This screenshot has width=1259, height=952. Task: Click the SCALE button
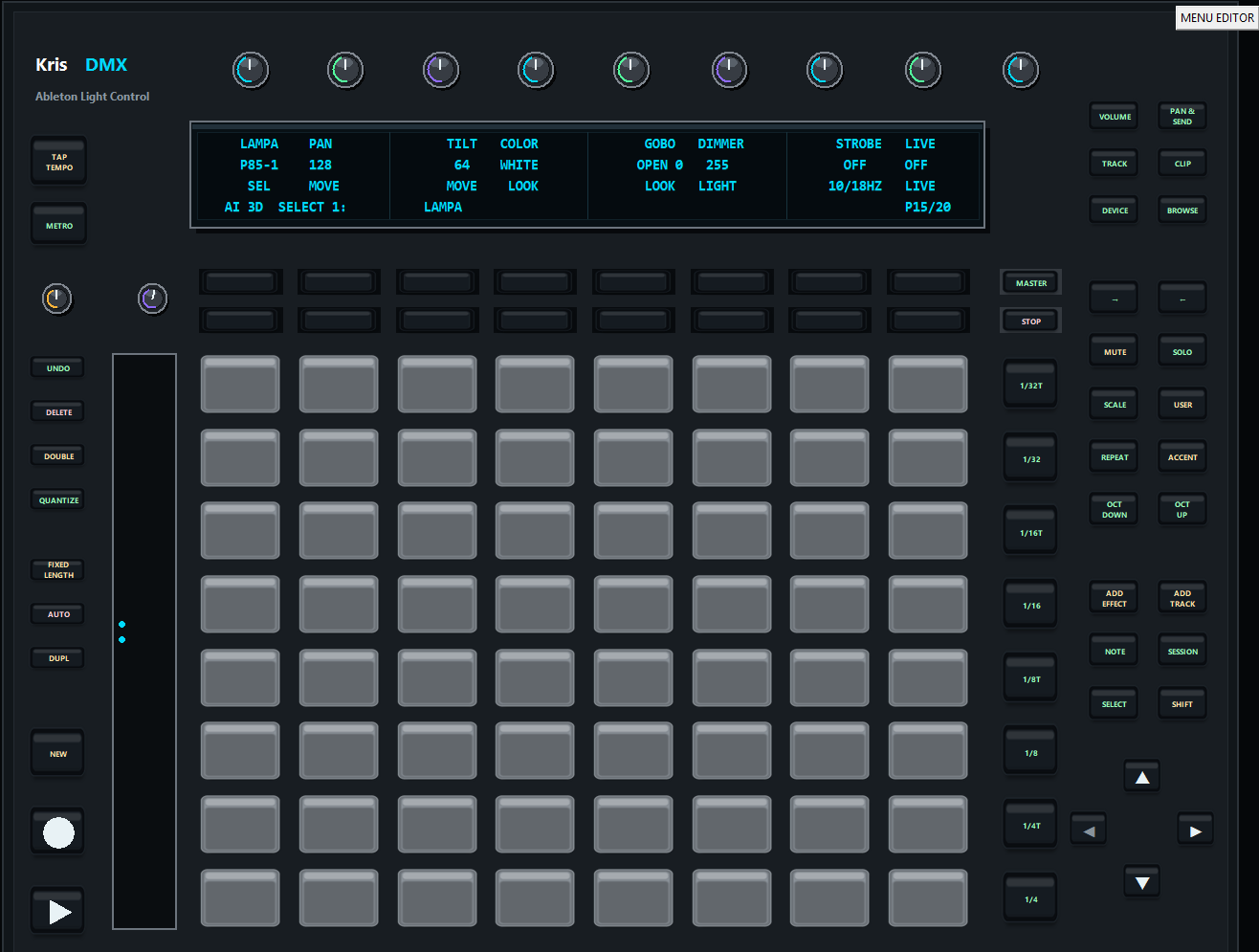point(1115,405)
